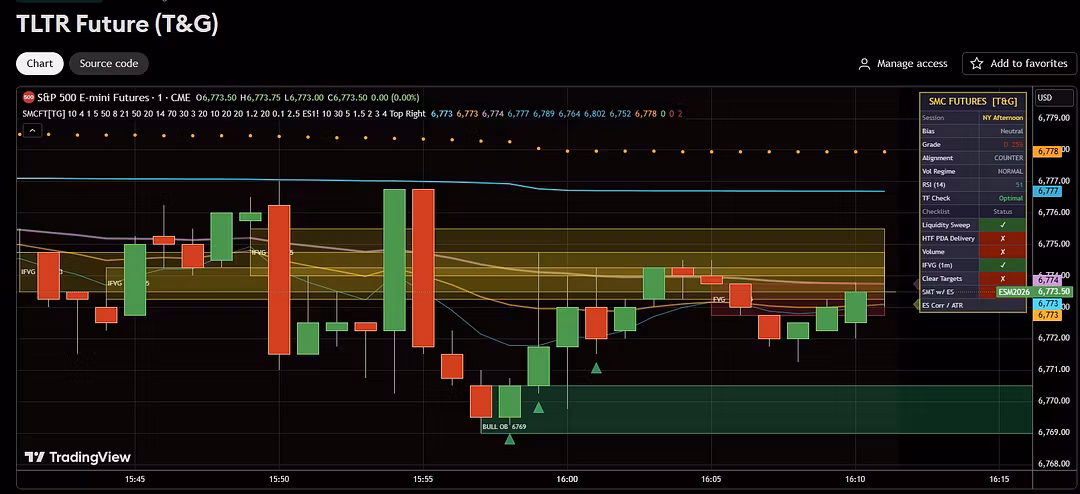Click the IFVG label at chart left edge

coord(29,272)
